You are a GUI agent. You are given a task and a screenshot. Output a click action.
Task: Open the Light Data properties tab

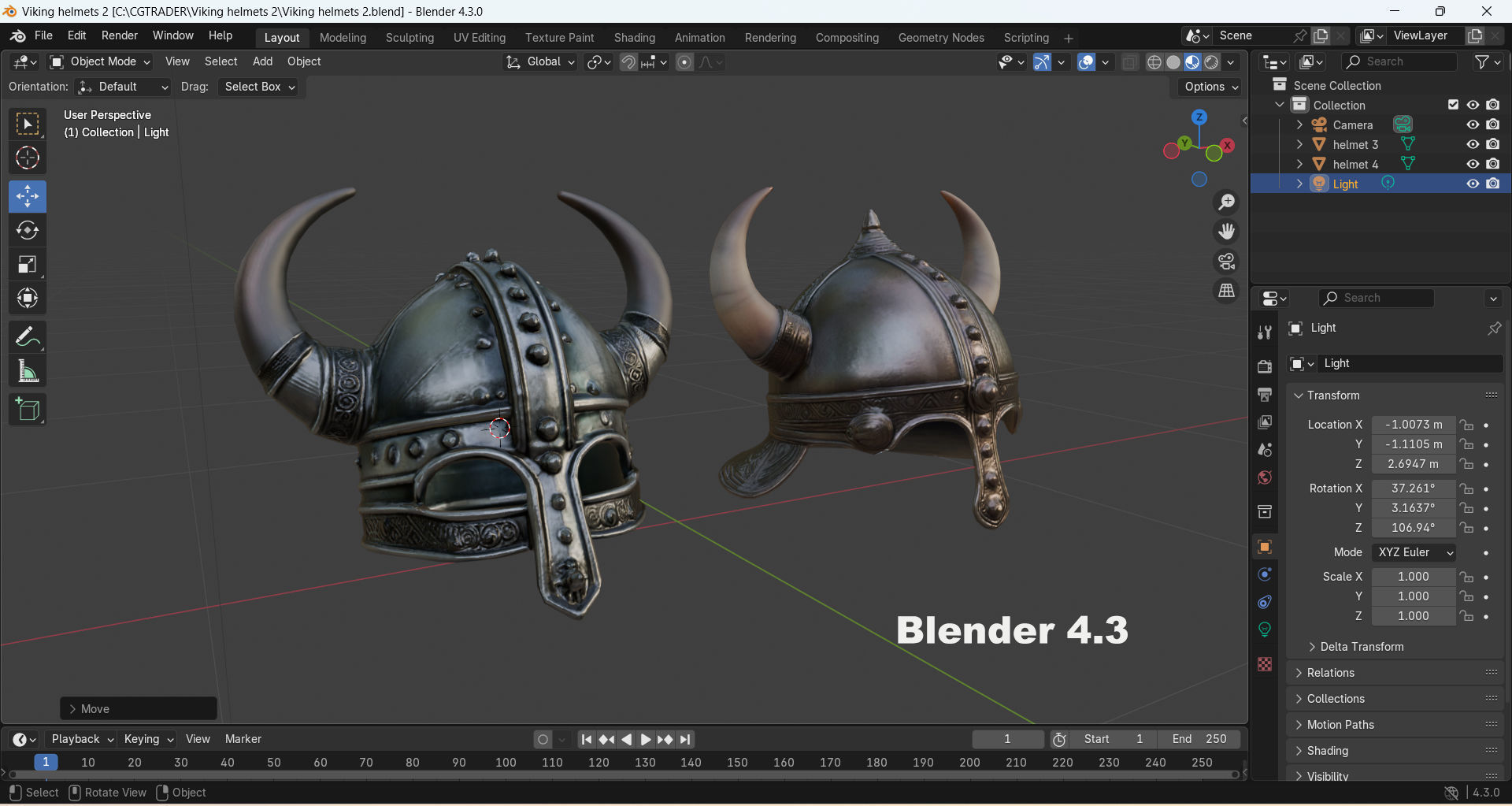click(x=1265, y=630)
